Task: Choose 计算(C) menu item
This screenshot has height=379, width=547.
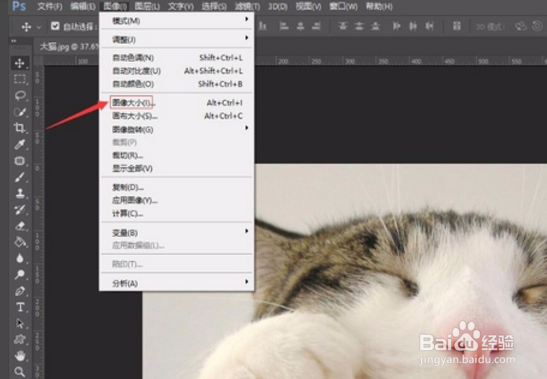Action: point(177,214)
